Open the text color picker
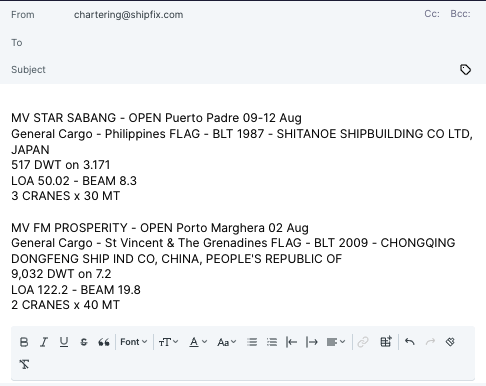Screen dimensions: 486x386 [198, 342]
